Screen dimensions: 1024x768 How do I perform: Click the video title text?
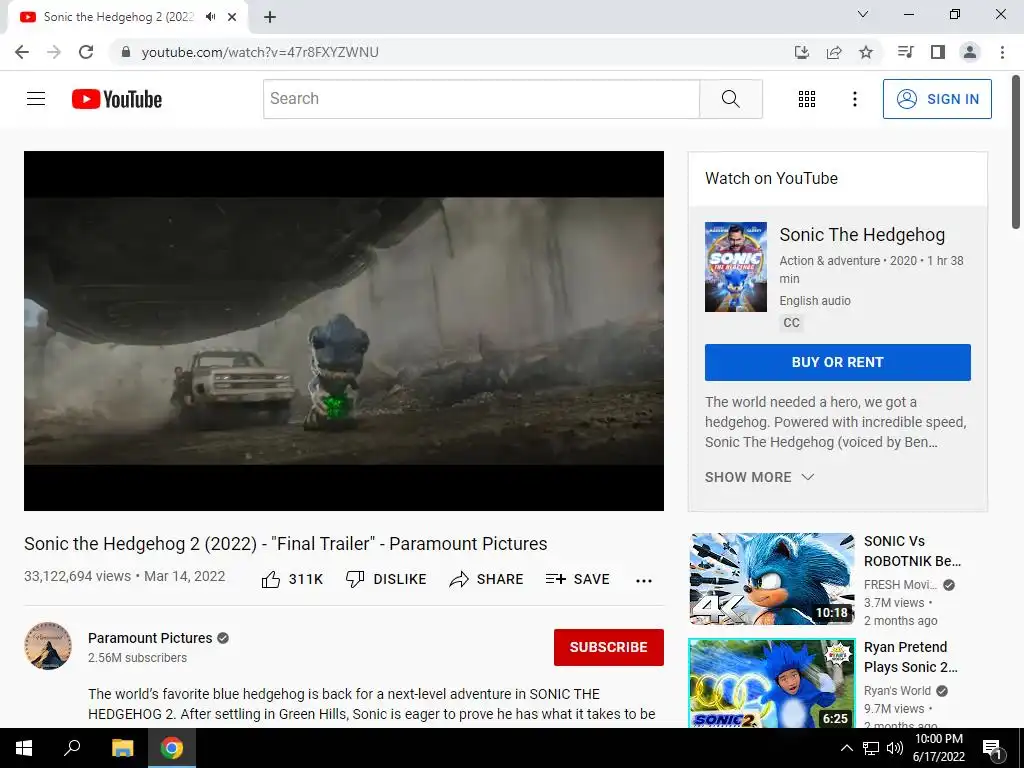pos(285,544)
